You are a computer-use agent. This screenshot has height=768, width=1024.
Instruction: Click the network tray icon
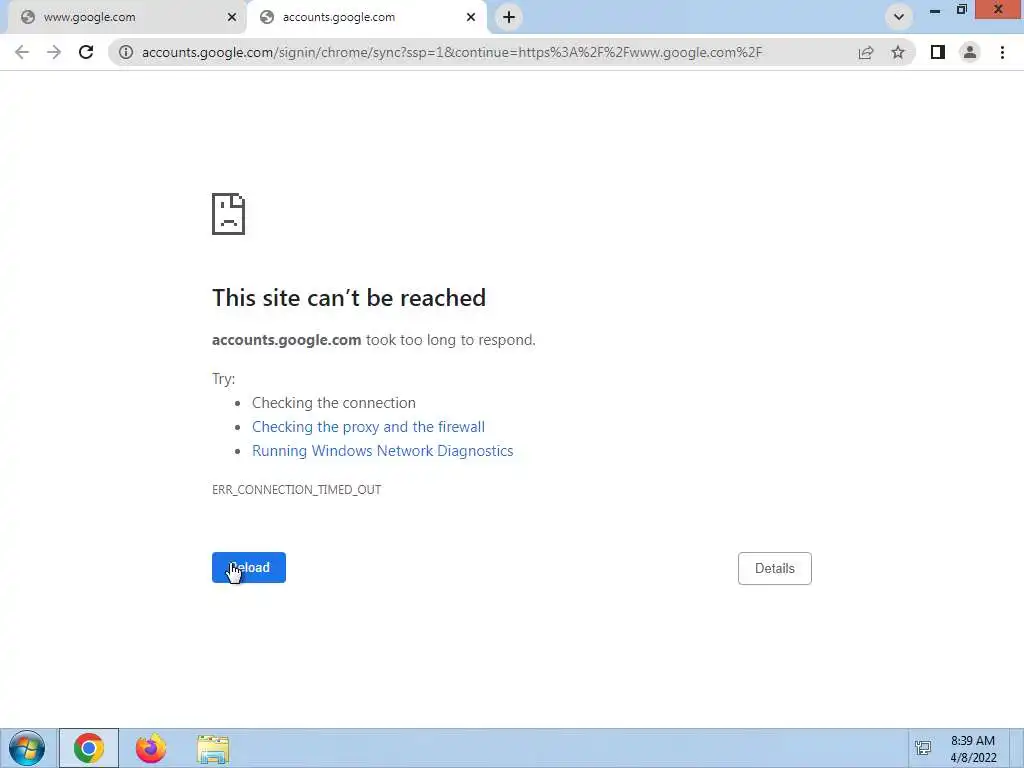click(923, 748)
